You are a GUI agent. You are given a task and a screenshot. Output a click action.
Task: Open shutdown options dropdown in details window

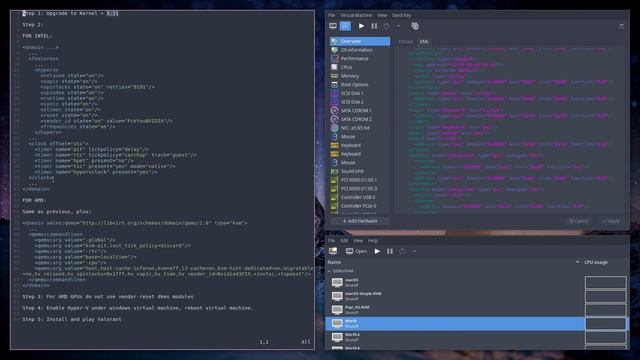pyautogui.click(x=398, y=26)
